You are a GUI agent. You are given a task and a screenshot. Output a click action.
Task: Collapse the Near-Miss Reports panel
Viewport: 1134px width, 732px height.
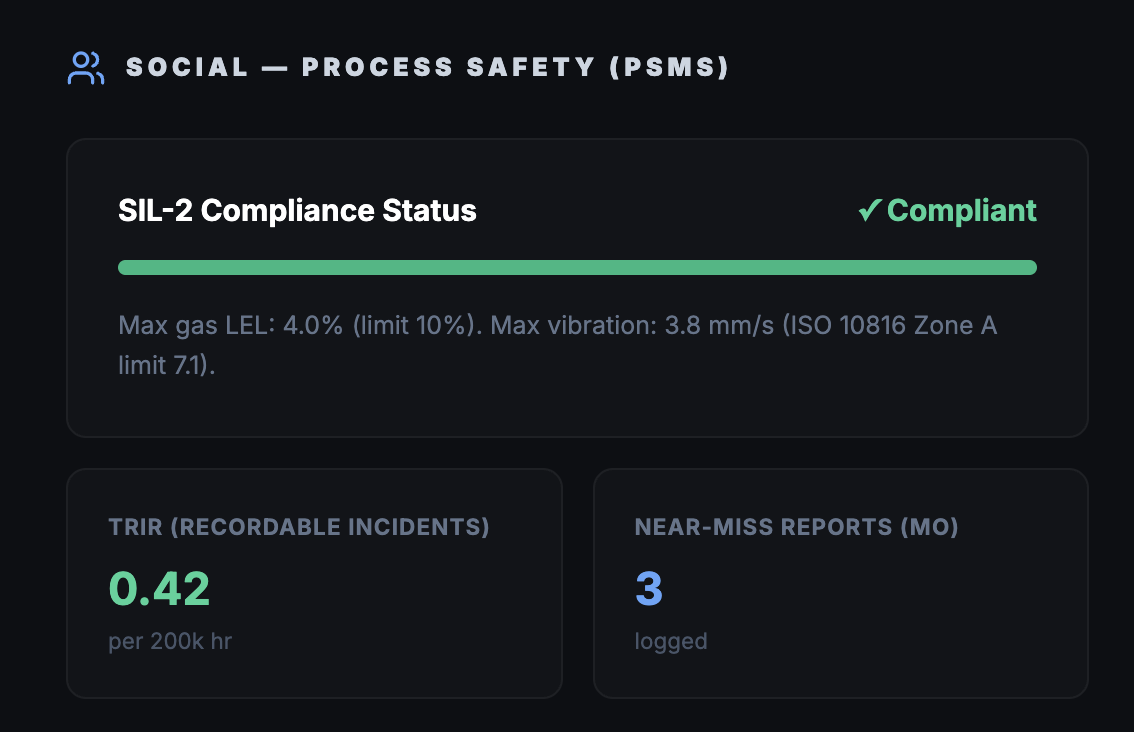coord(841,582)
